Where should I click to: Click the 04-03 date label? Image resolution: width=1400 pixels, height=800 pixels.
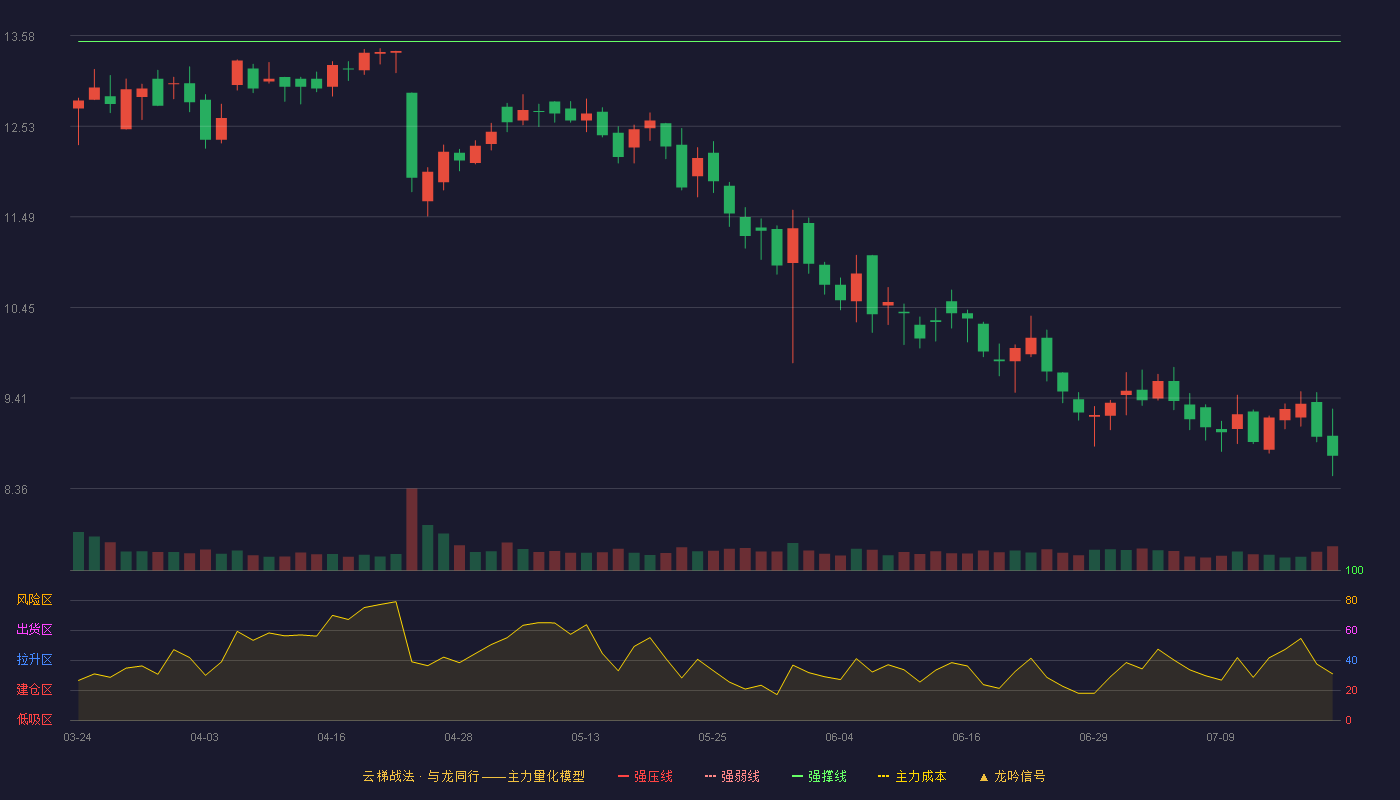pos(204,737)
